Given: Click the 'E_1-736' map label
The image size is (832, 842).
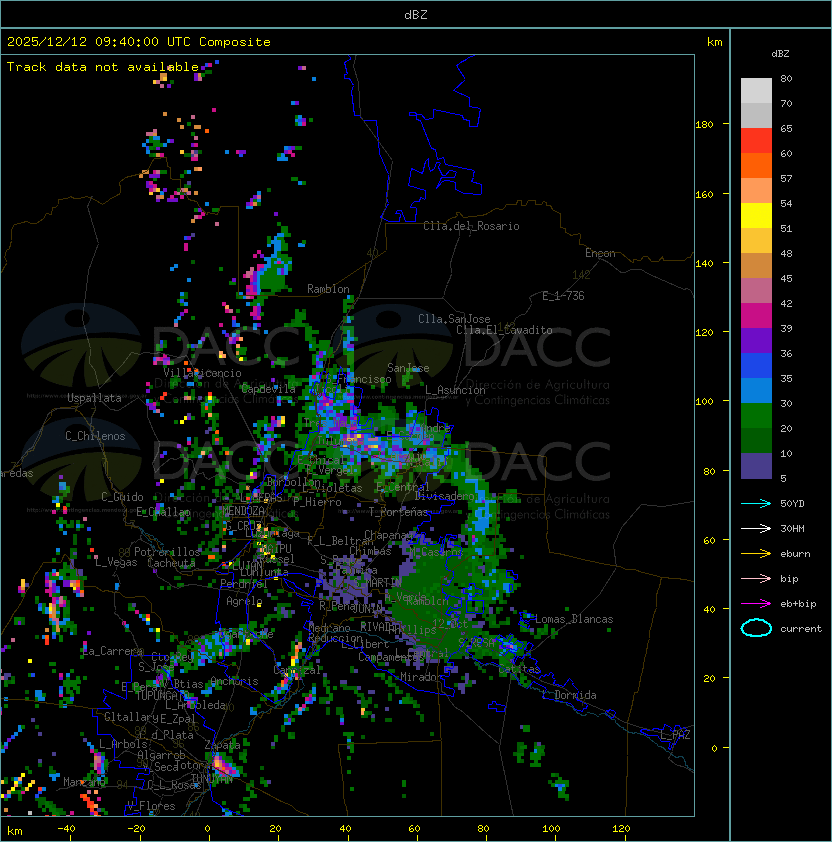Looking at the screenshot, I should 563,296.
